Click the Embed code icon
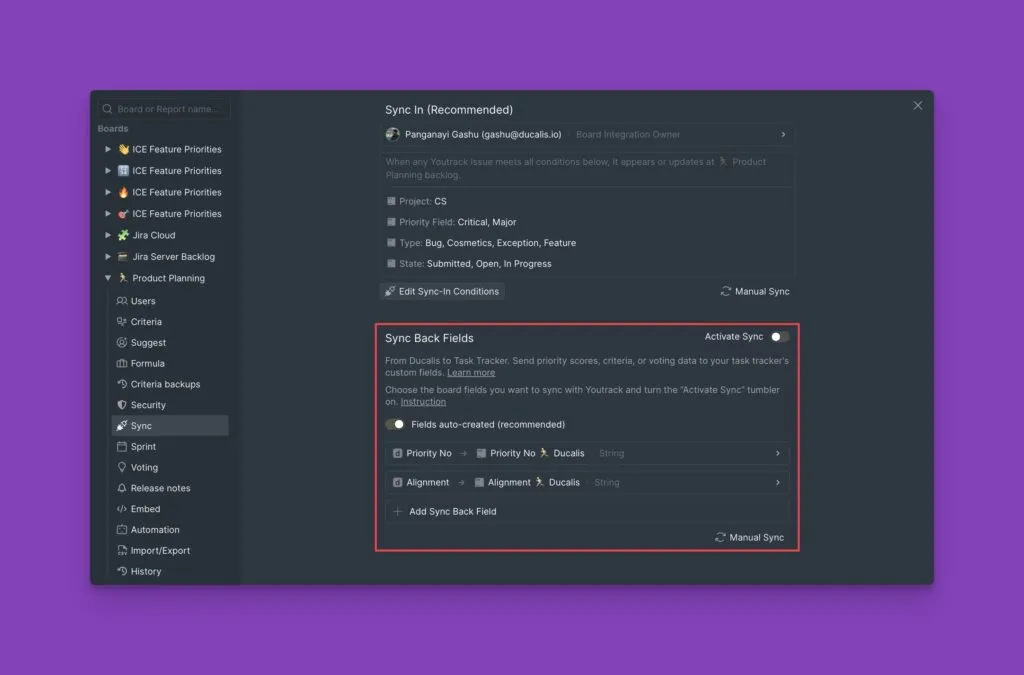Viewport: 1024px width, 675px height. click(122, 509)
